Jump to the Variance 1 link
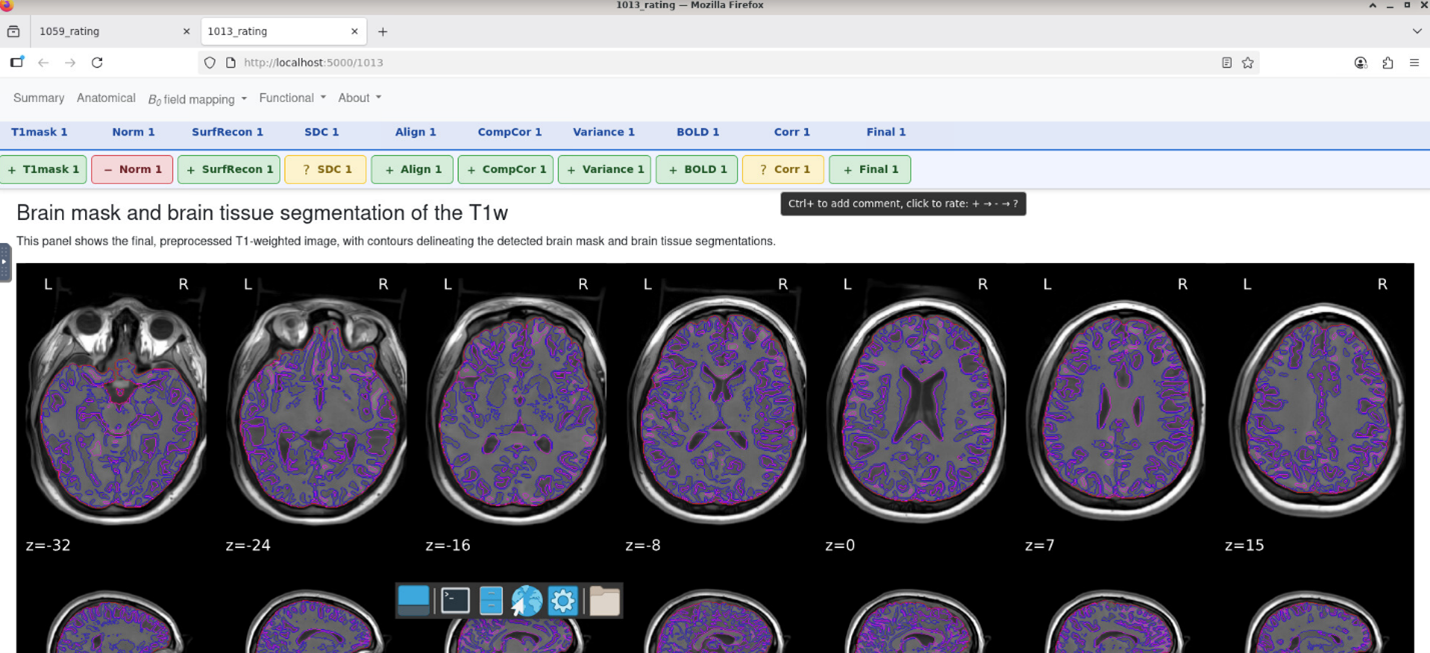The height and width of the screenshot is (653, 1430). pos(604,132)
